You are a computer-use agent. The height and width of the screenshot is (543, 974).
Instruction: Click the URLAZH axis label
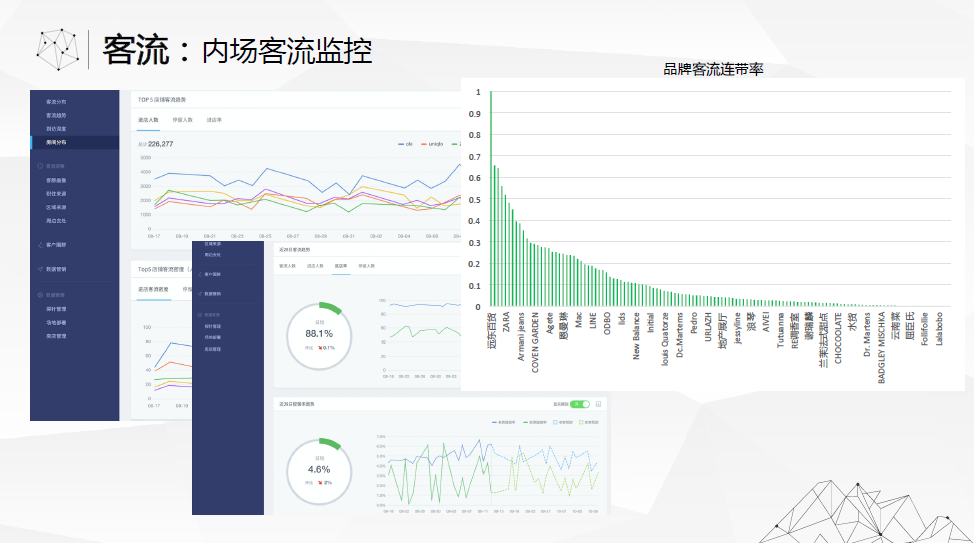pos(708,327)
